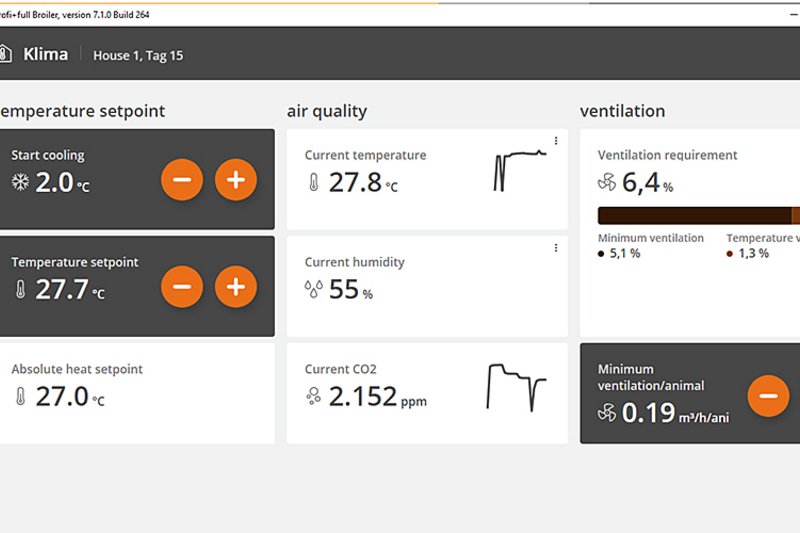
Task: Click the Klima home icon in header
Action: point(5,55)
